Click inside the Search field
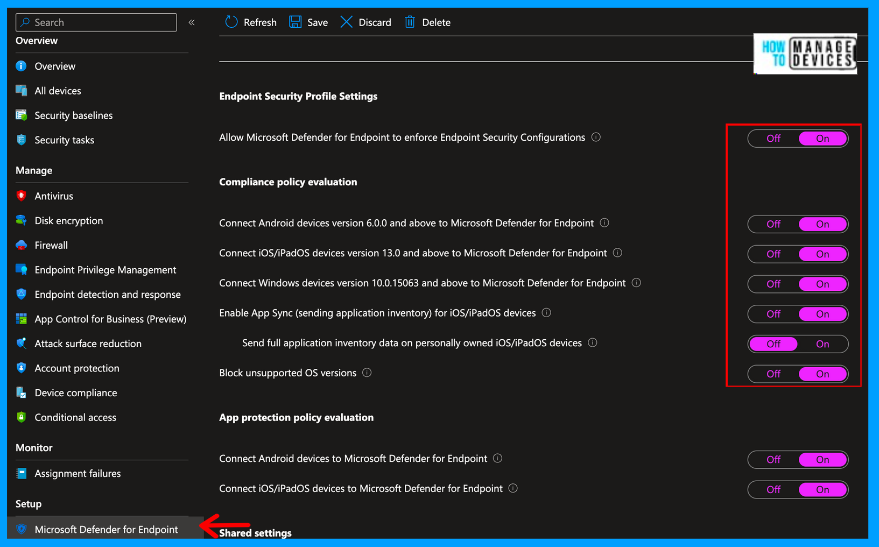879x547 pixels. 96,22
